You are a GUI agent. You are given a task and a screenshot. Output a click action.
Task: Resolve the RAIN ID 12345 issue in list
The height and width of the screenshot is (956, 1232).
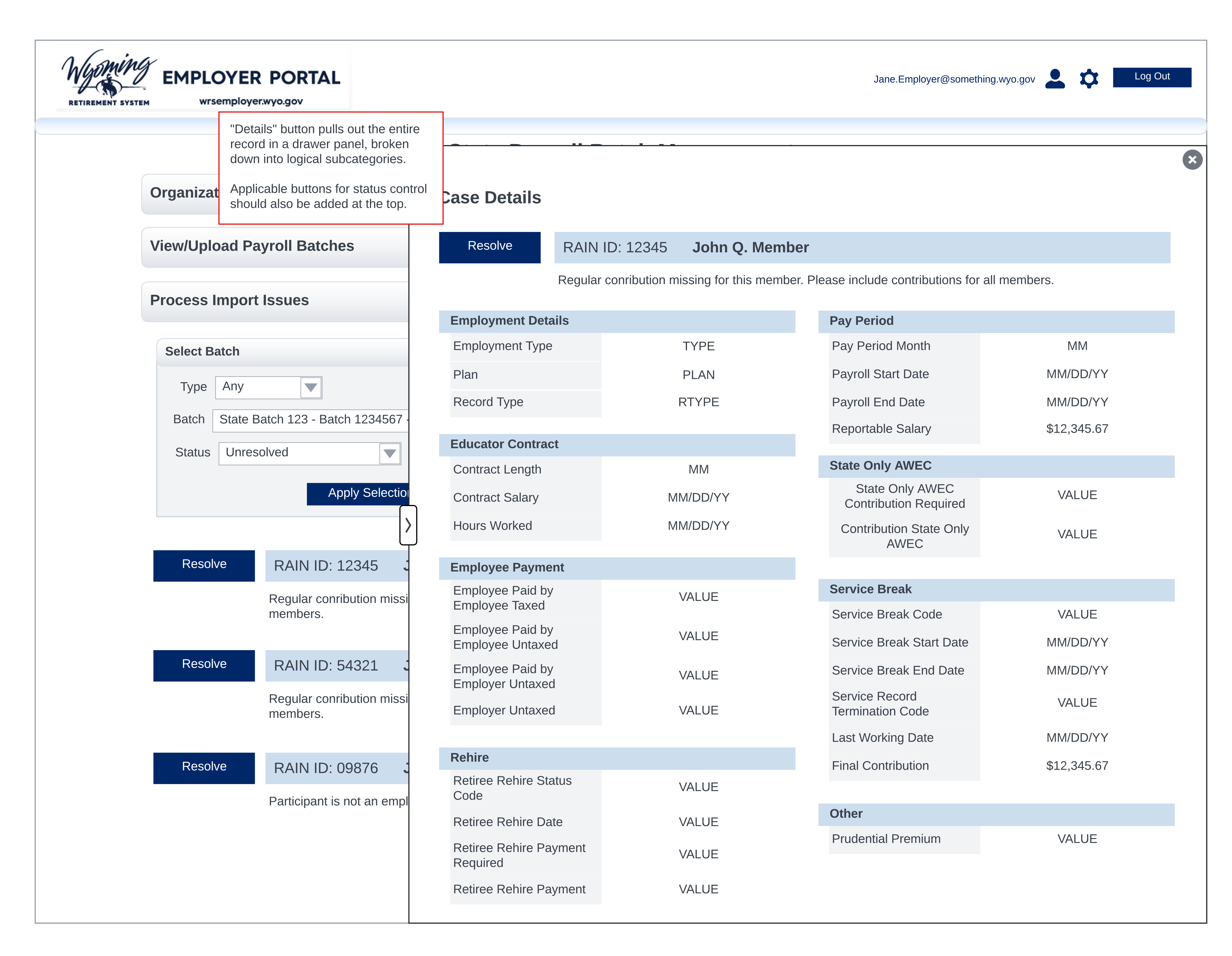tap(204, 566)
